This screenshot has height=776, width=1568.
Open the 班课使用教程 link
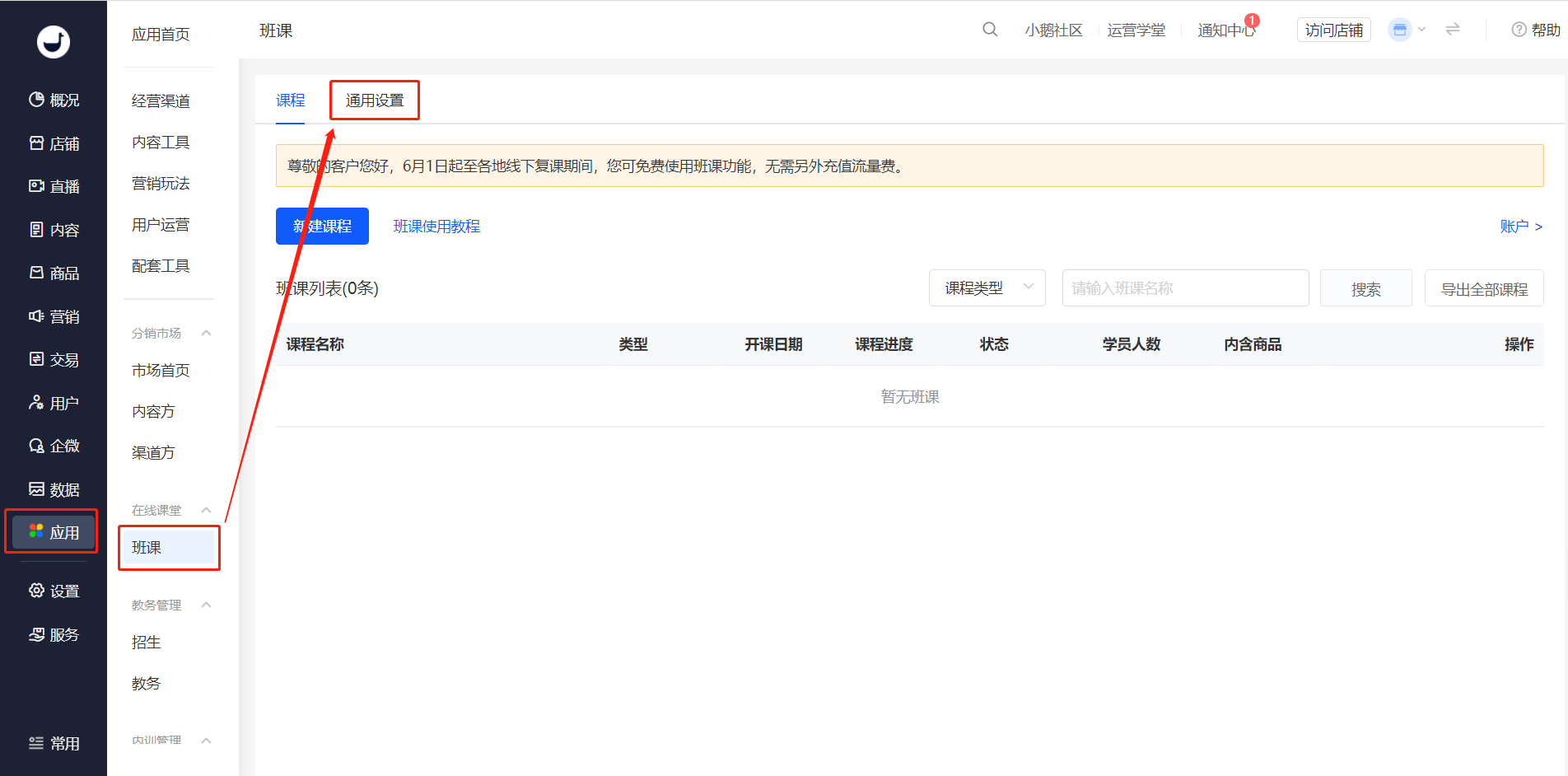click(436, 226)
